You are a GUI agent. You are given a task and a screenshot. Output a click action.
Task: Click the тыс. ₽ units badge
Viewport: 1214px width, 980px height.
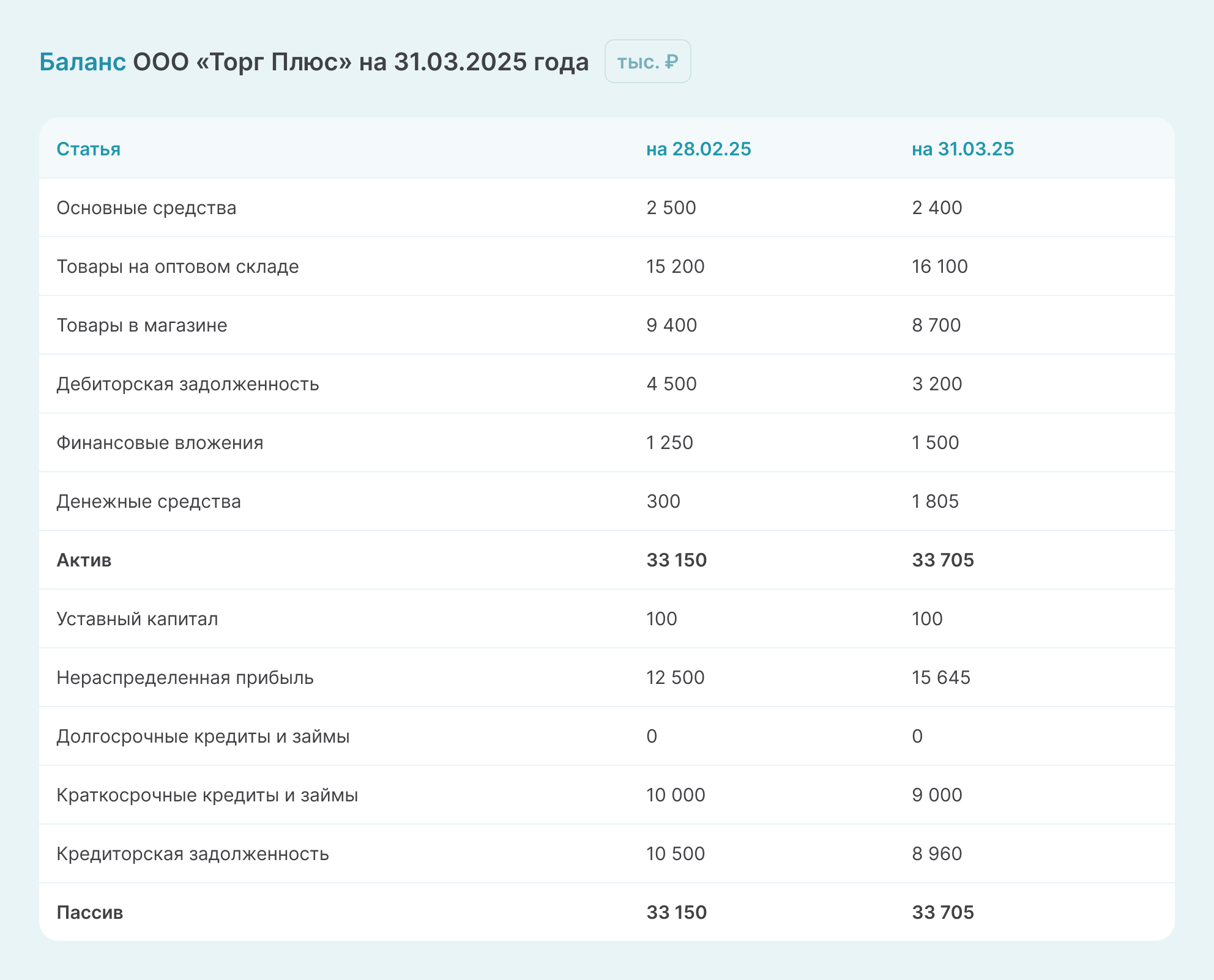coord(647,62)
